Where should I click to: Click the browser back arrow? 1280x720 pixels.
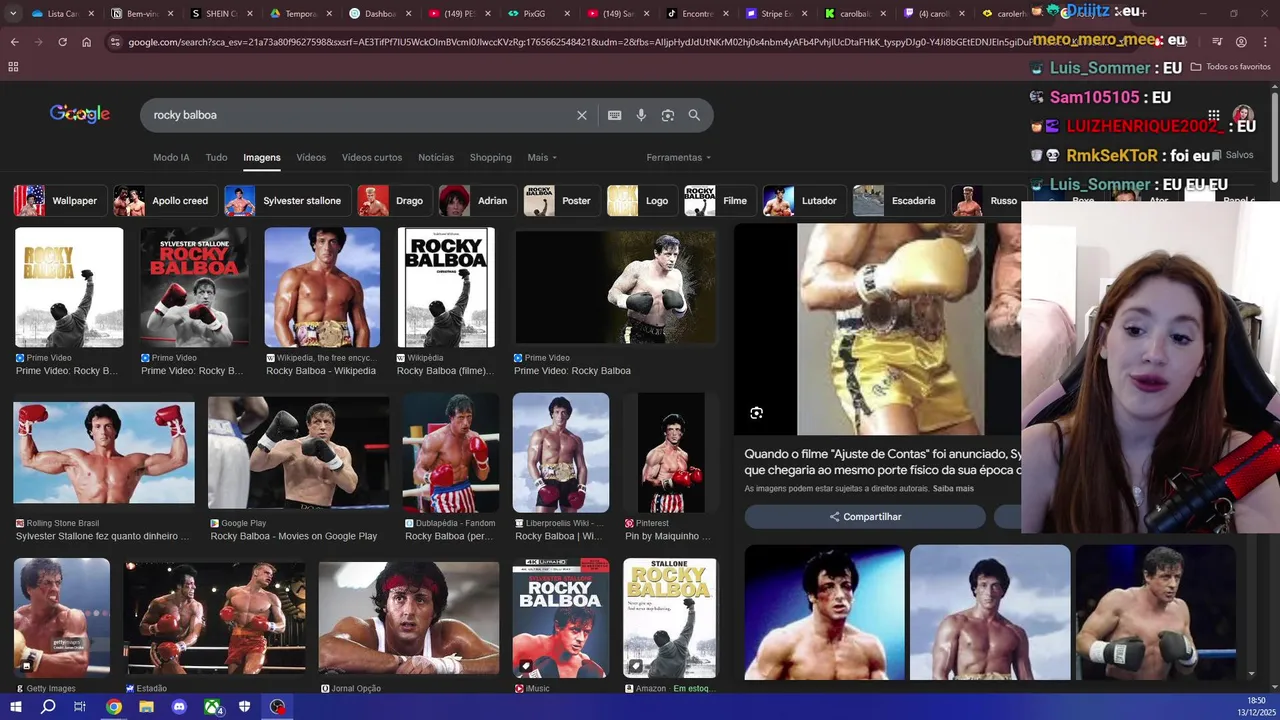point(14,42)
